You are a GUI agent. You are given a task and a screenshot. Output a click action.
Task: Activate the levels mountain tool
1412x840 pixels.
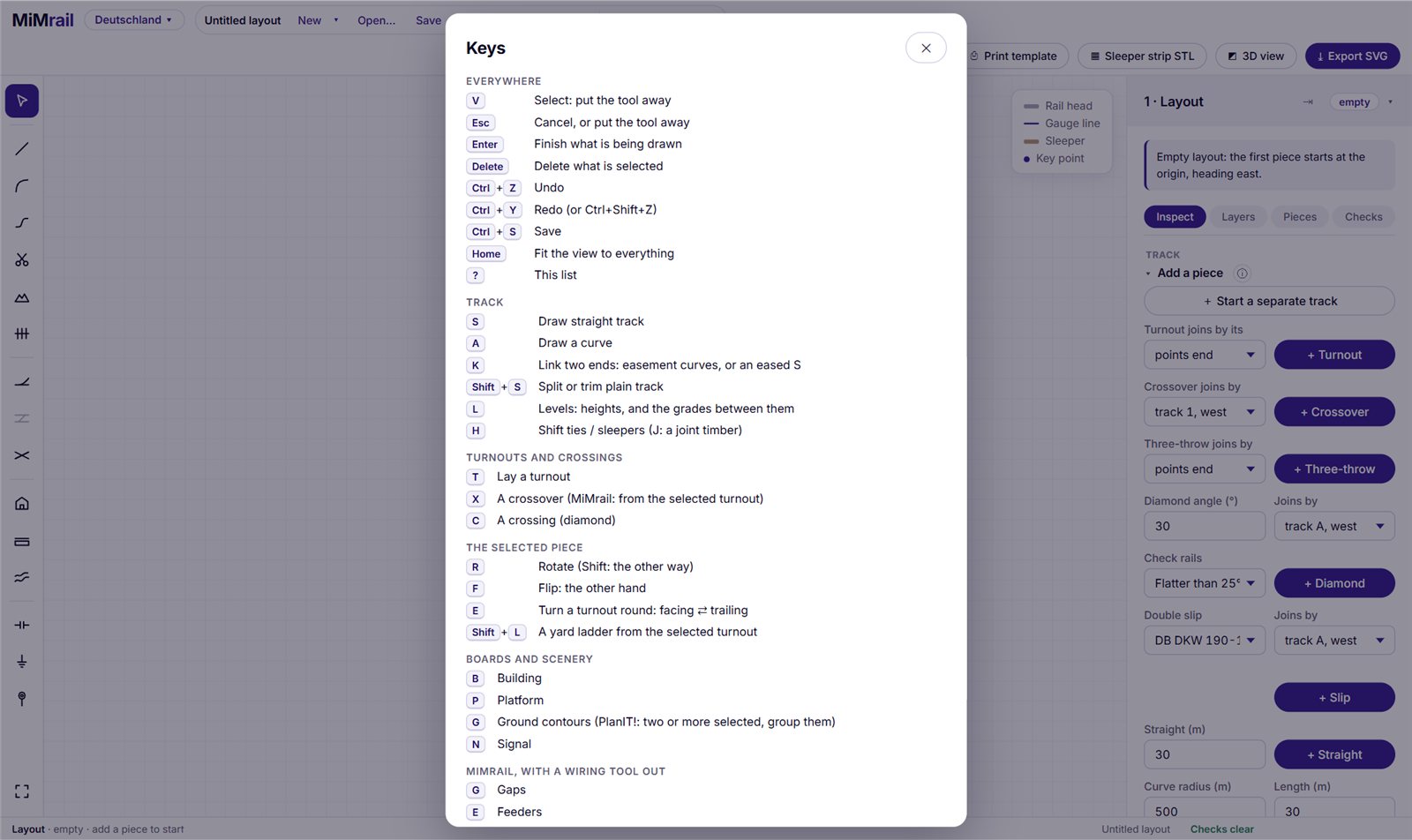(22, 297)
